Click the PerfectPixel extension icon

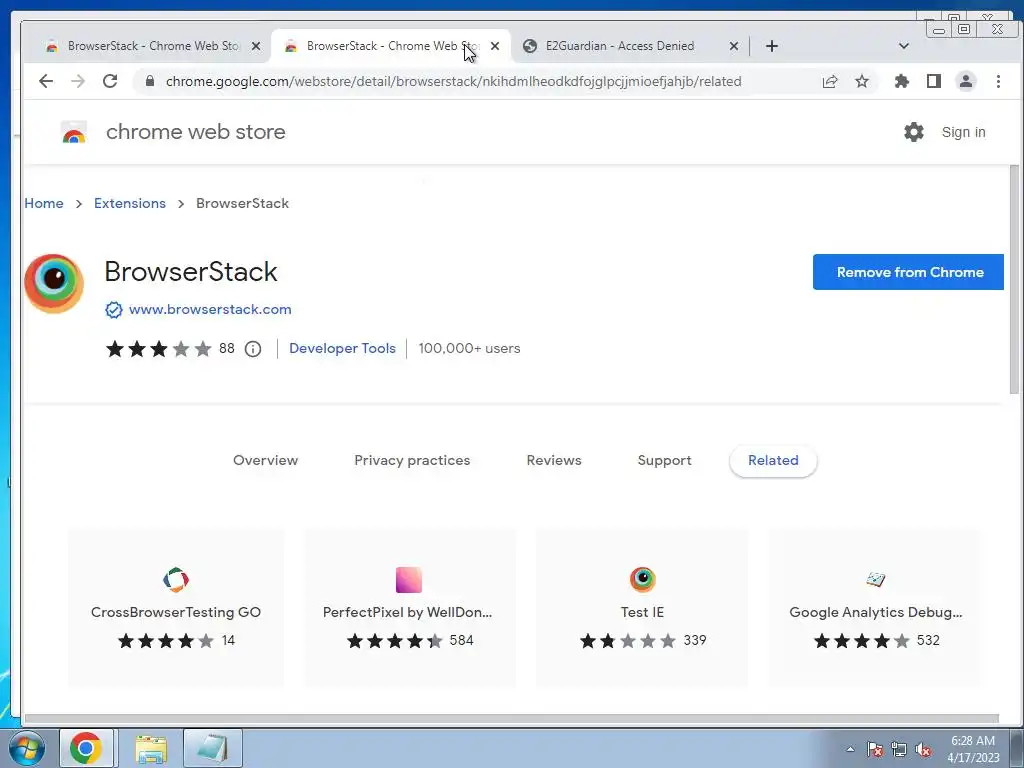click(409, 579)
